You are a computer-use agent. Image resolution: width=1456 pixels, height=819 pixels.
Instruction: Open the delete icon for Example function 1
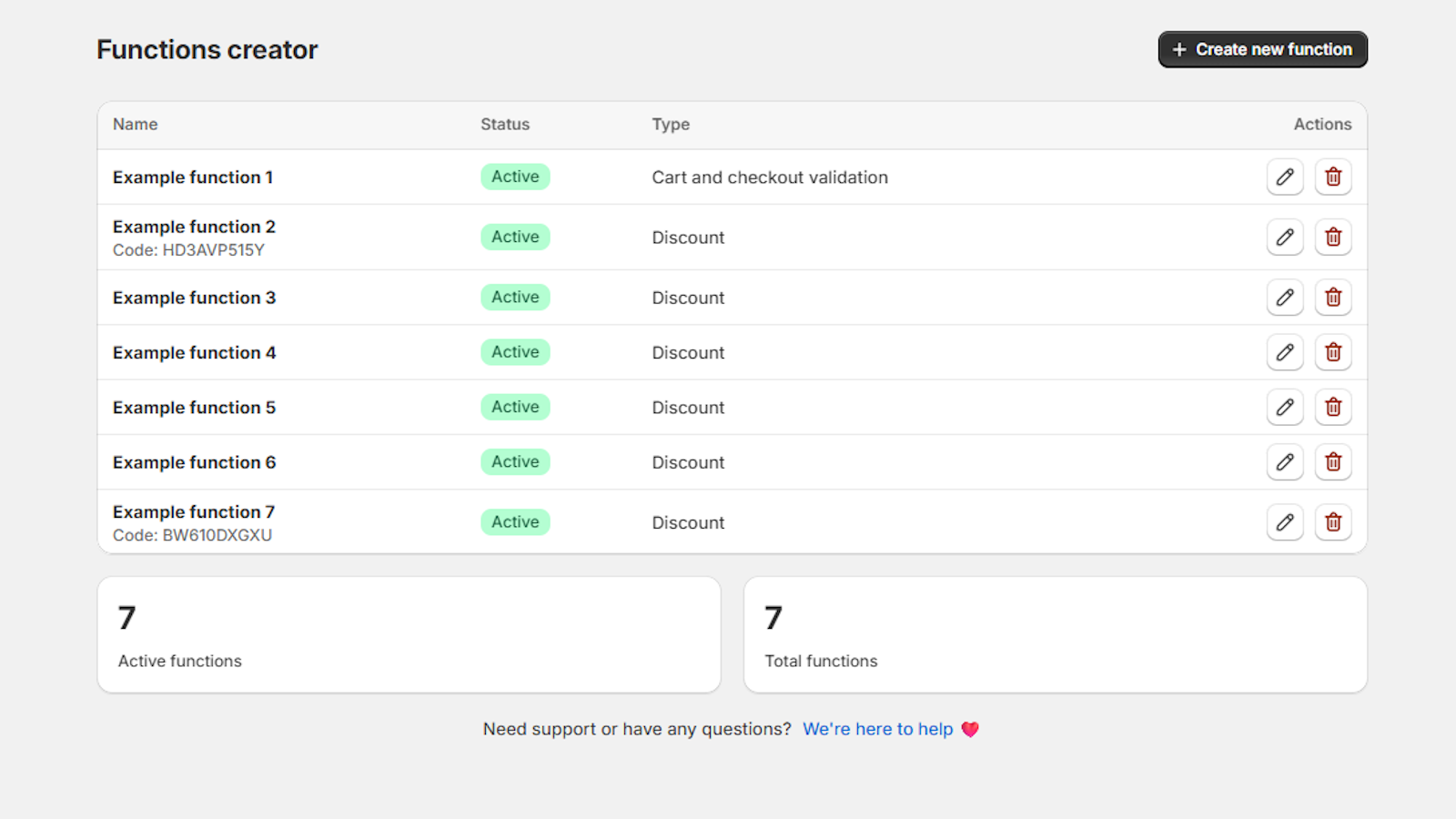(1333, 177)
